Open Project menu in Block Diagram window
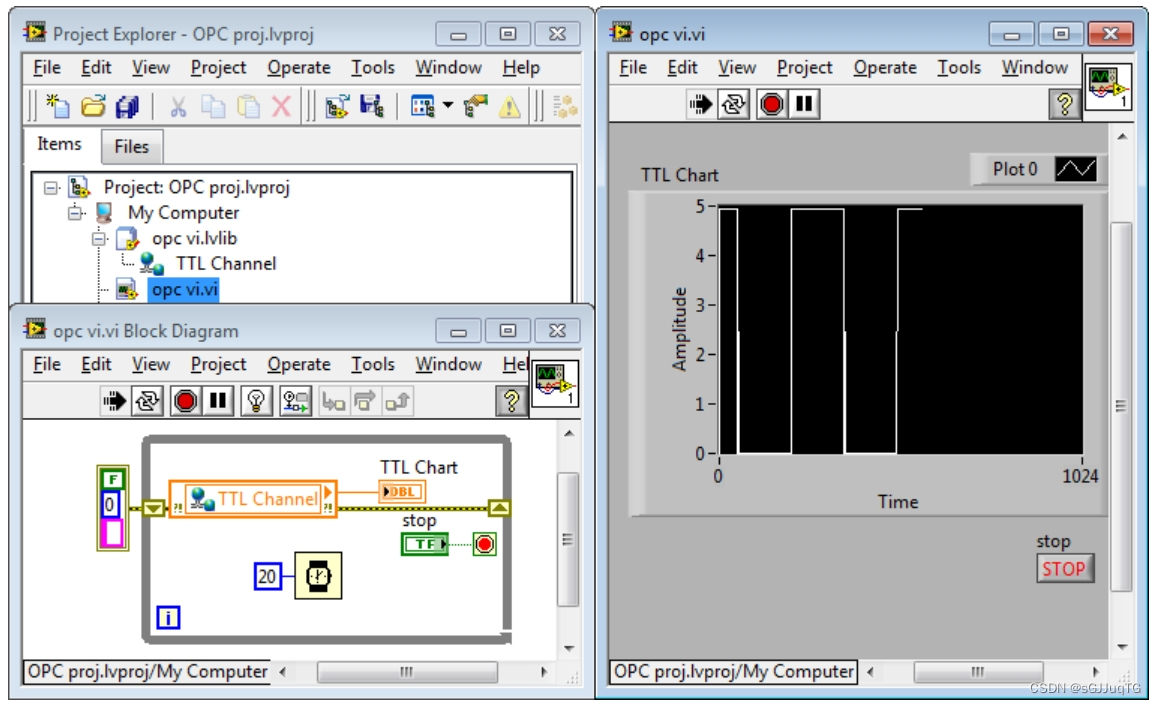The image size is (1156, 705). 218,364
